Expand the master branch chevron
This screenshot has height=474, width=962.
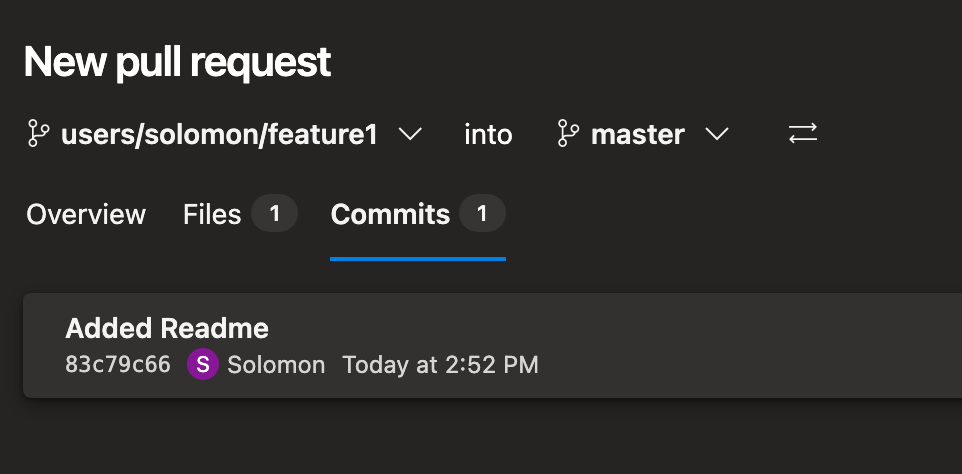point(717,134)
